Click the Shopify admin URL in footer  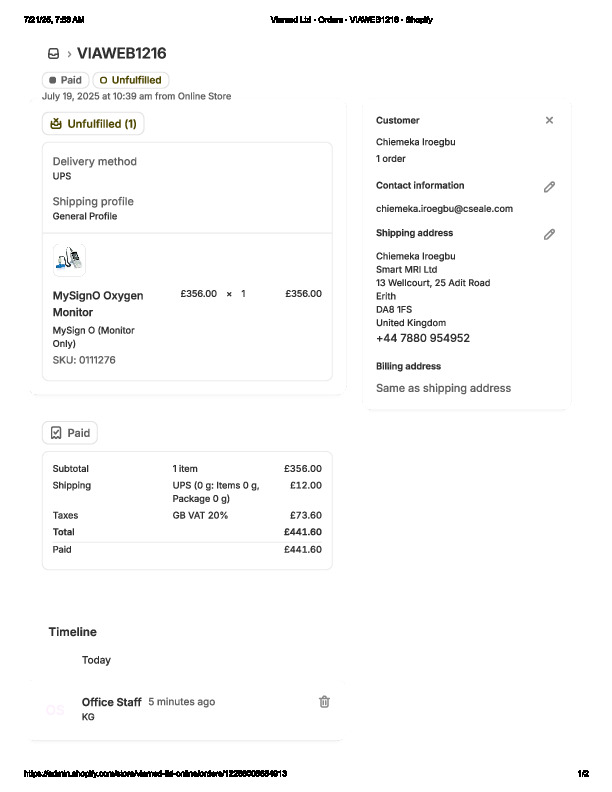click(x=155, y=774)
